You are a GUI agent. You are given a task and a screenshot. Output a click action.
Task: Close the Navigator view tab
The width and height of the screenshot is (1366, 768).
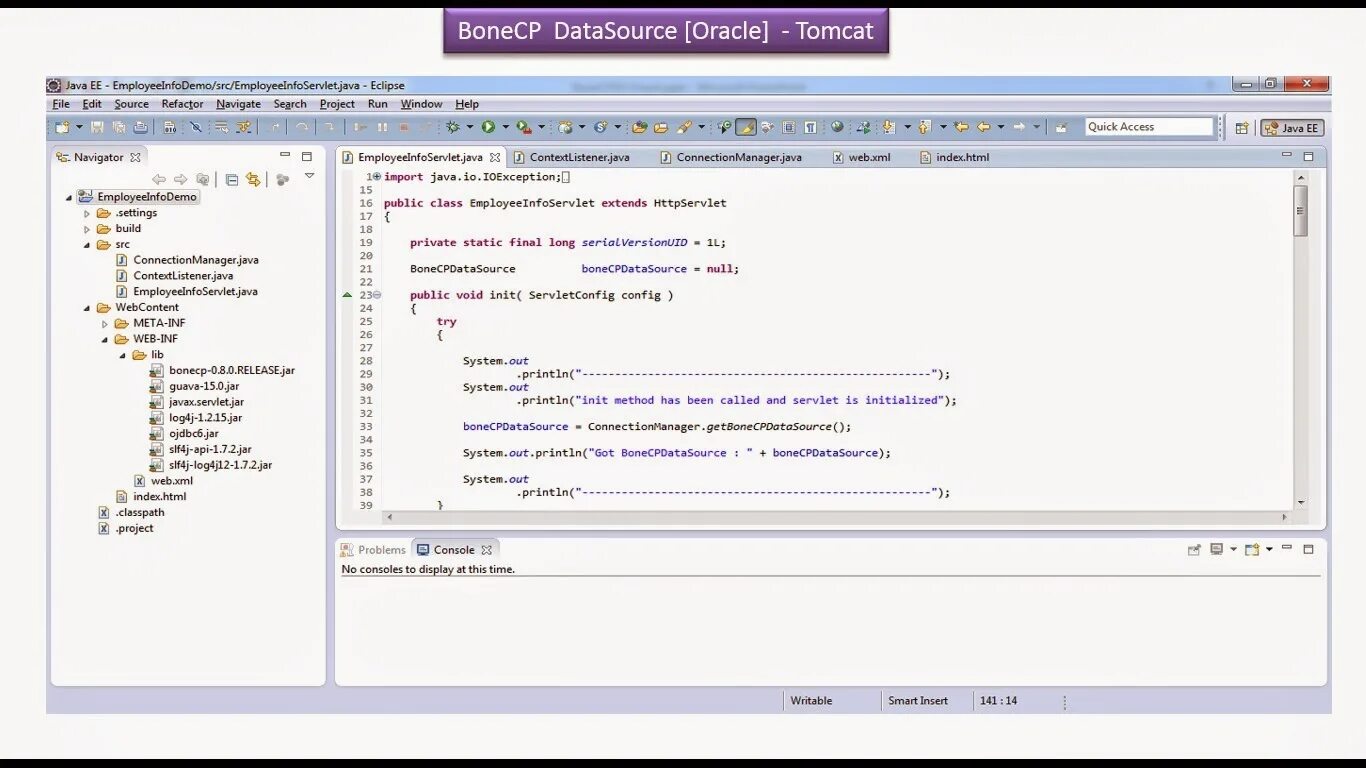click(x=135, y=157)
